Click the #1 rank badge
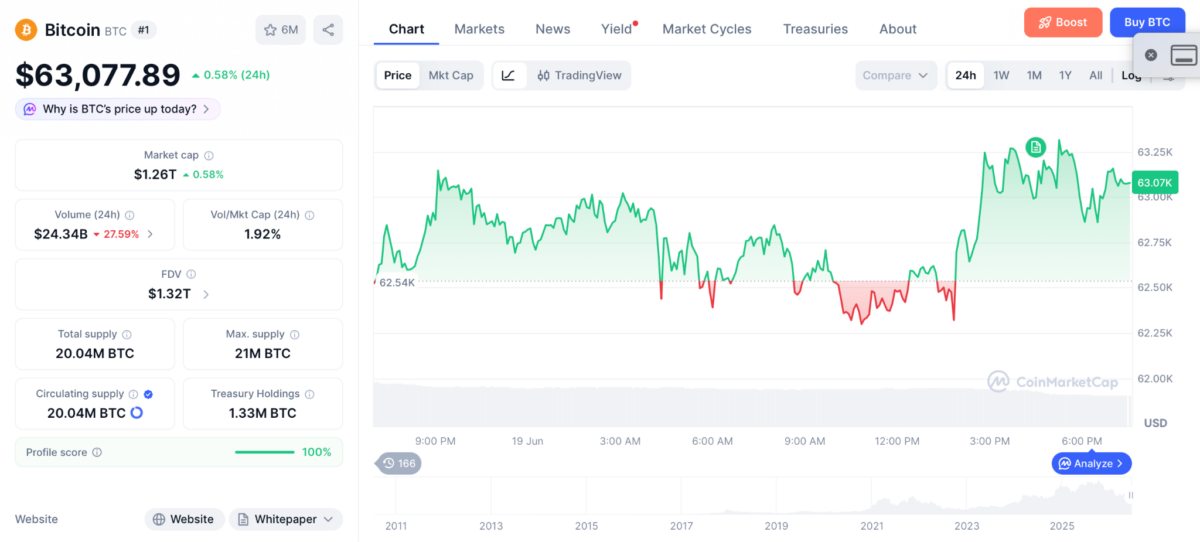Screen dimensions: 1200x542 [x=143, y=30]
